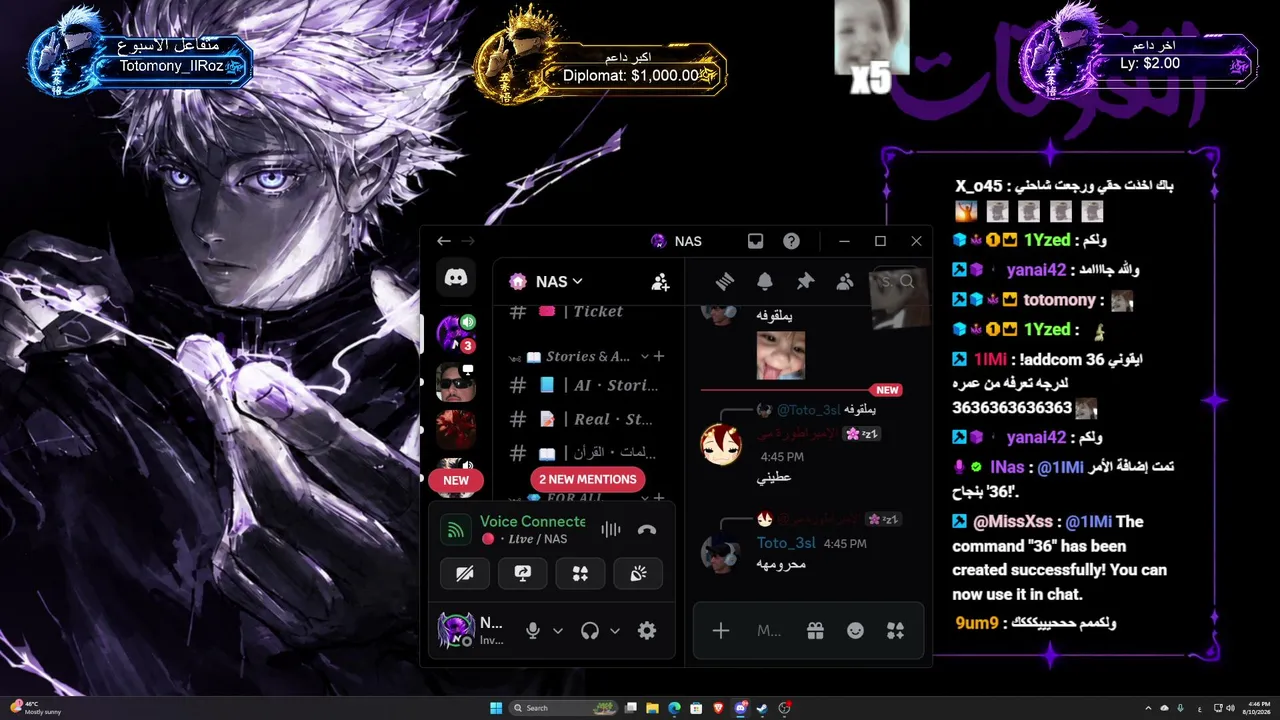Open Steam from taskbar
The image size is (1280, 720).
763,708
